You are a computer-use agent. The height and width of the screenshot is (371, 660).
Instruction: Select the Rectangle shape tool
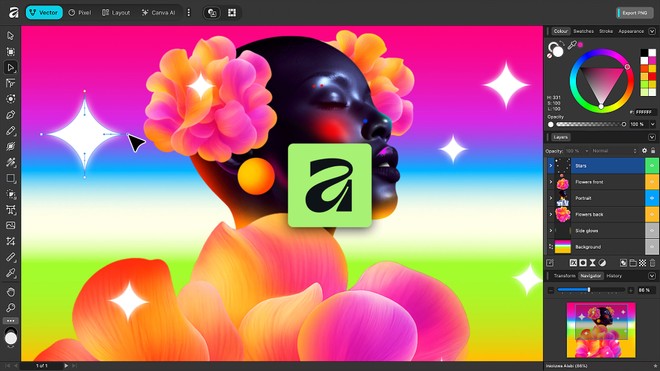11,178
